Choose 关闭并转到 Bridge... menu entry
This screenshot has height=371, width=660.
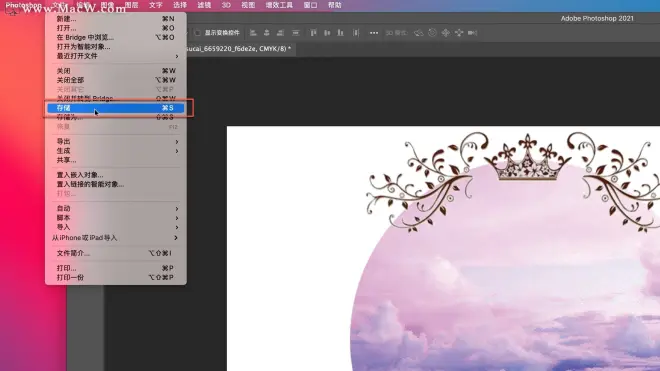(x=116, y=99)
